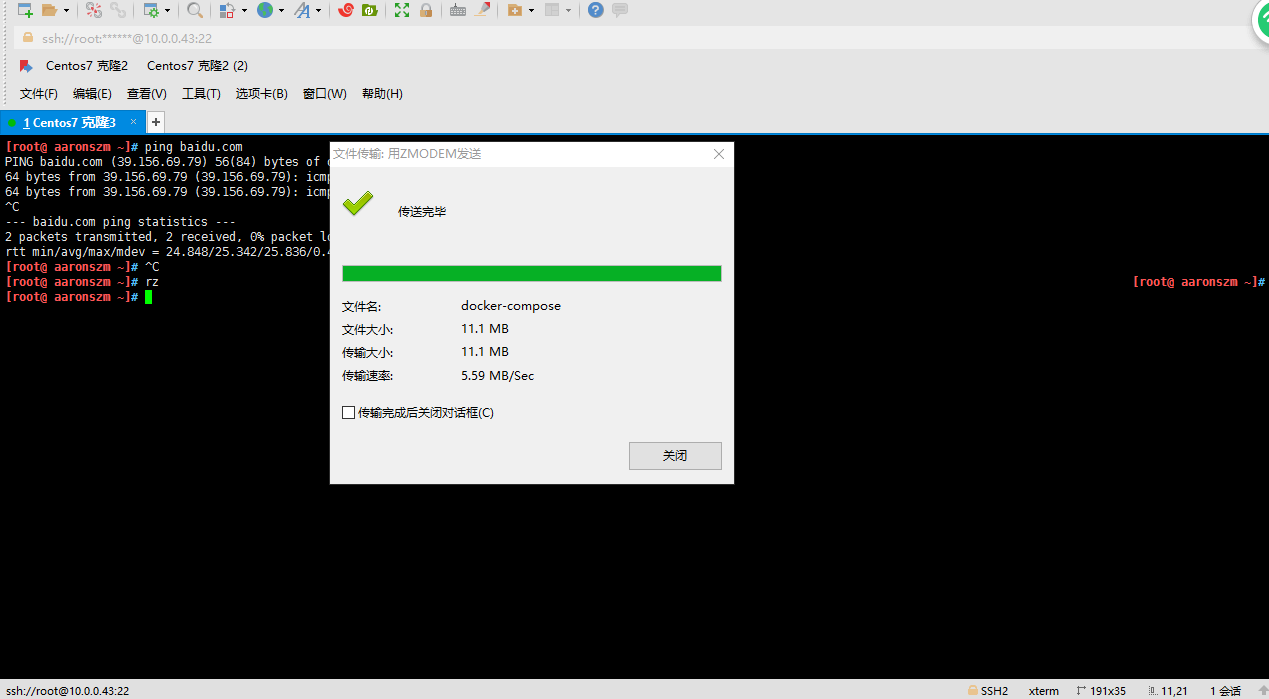Click the SSH2 lock icon in status bar
This screenshot has width=1269, height=699.
point(972,690)
